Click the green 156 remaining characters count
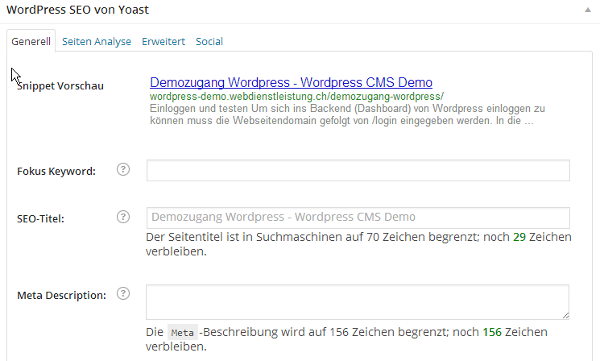Image resolution: width=600 pixels, height=361 pixels. [x=492, y=332]
